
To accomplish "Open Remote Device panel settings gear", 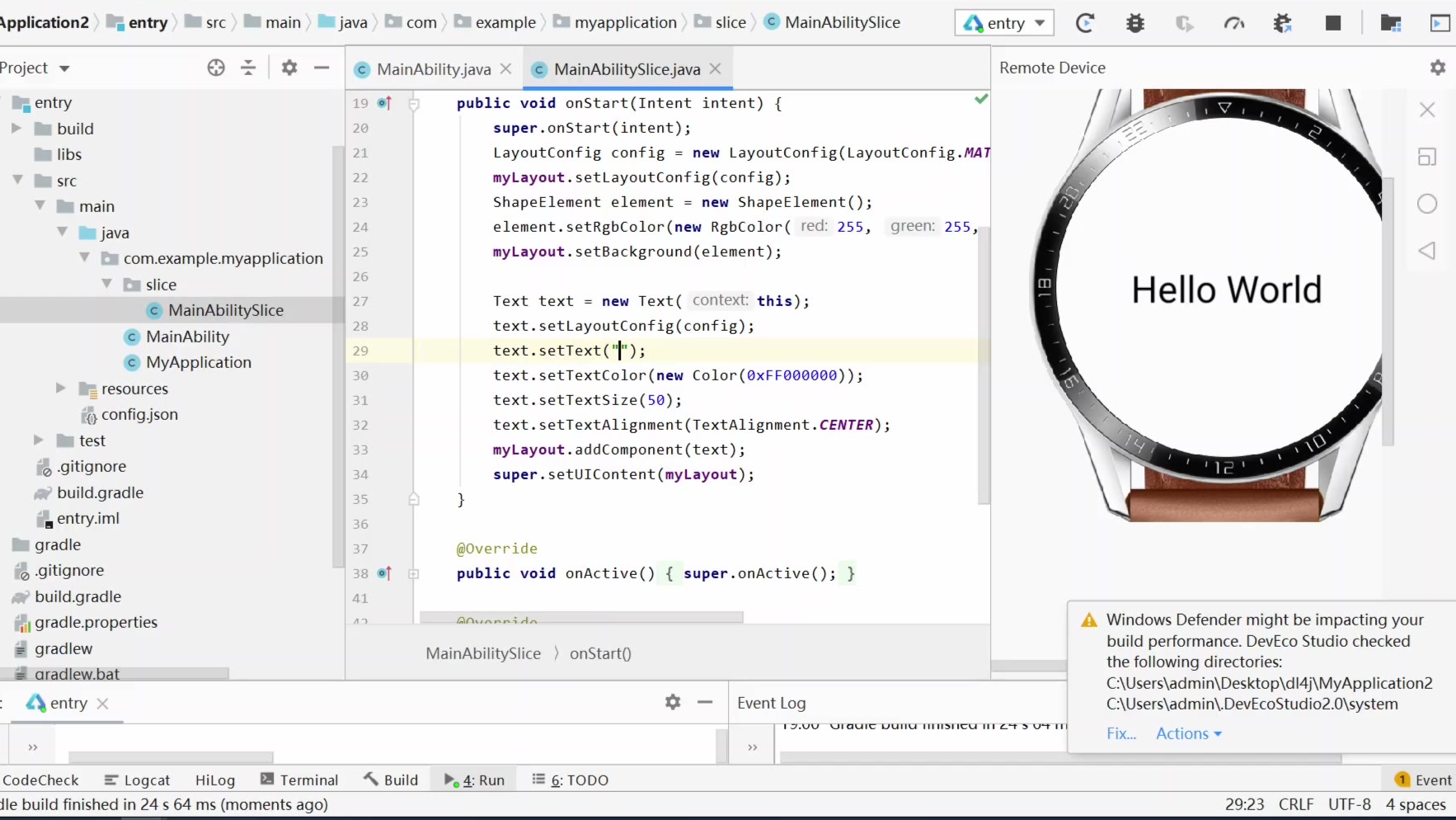I will coord(1438,68).
